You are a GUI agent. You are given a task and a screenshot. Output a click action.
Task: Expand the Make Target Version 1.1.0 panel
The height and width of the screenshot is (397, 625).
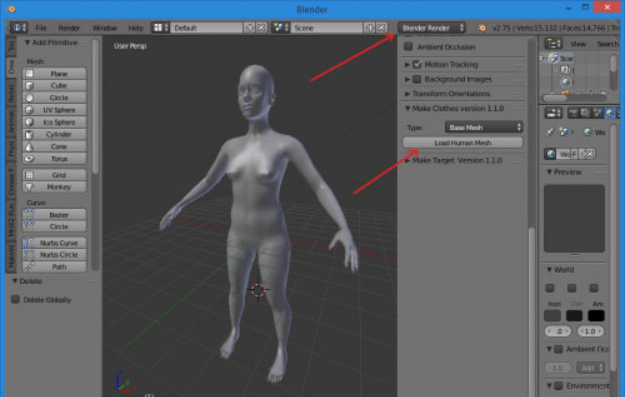(407, 161)
